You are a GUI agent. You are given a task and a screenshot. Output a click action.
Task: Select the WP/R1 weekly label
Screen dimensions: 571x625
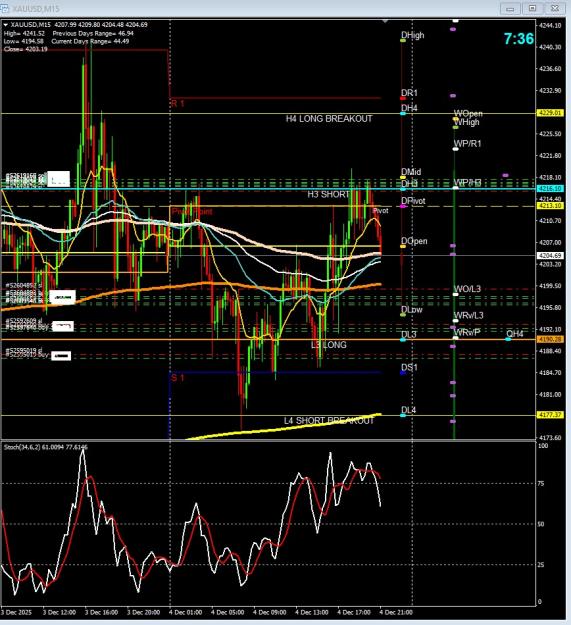pyautogui.click(x=467, y=143)
